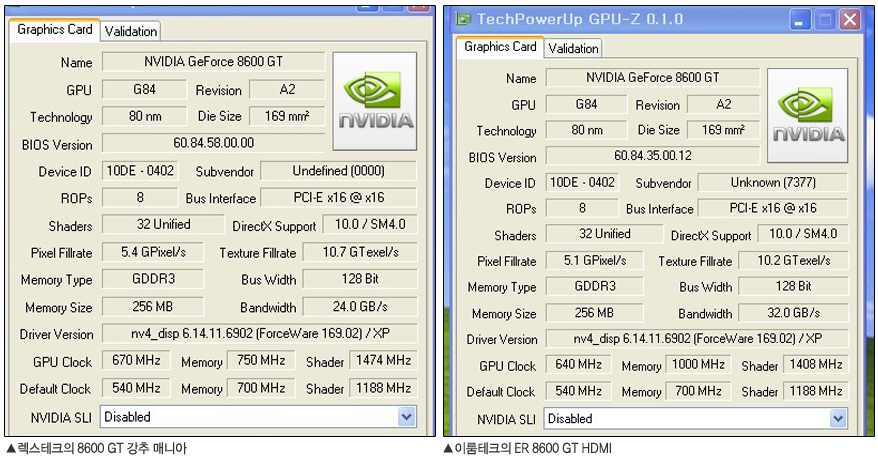The height and width of the screenshot is (461, 878).
Task: Click Default Clock 540 MHz in right window
Action: [x=578, y=391]
